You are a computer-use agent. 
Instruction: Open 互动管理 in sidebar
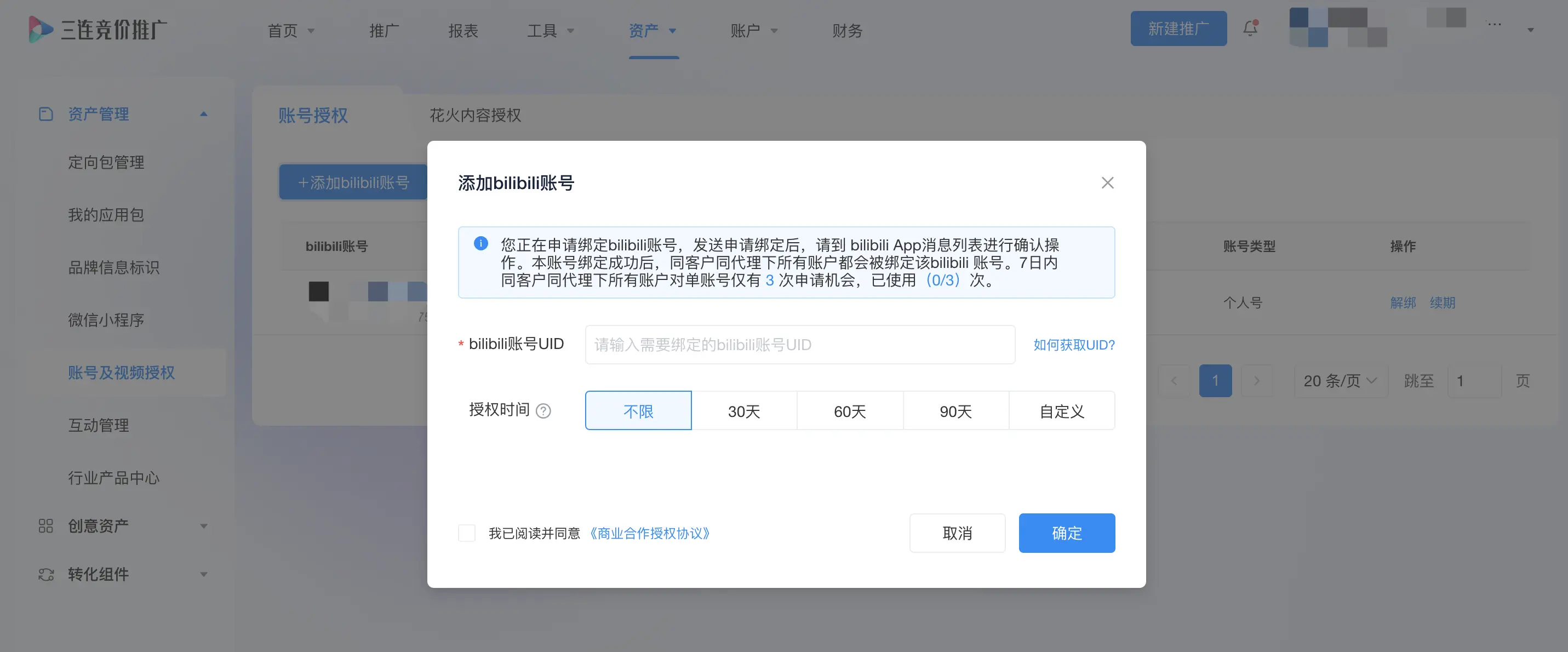coord(98,425)
